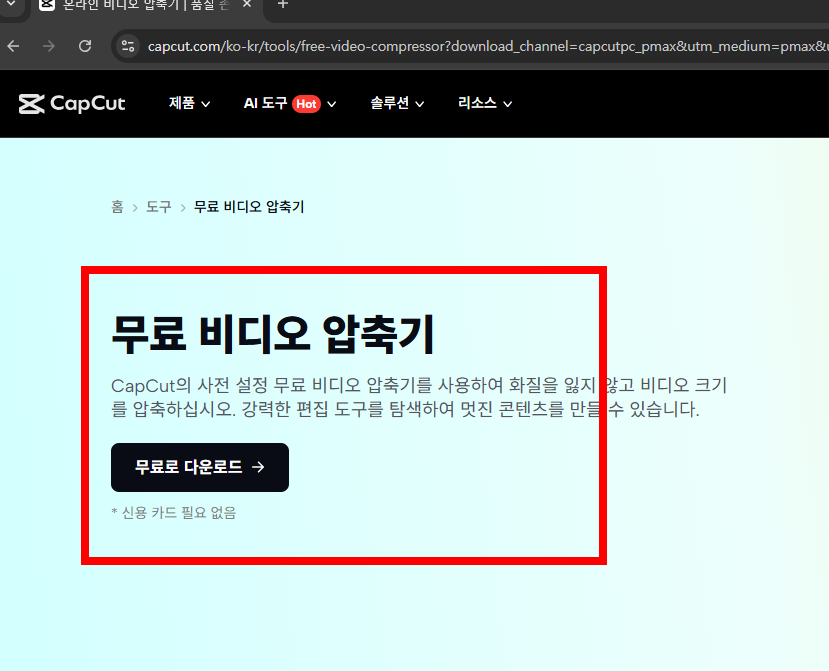
Task: Reload the page with the refresh icon
Action: click(x=84, y=46)
